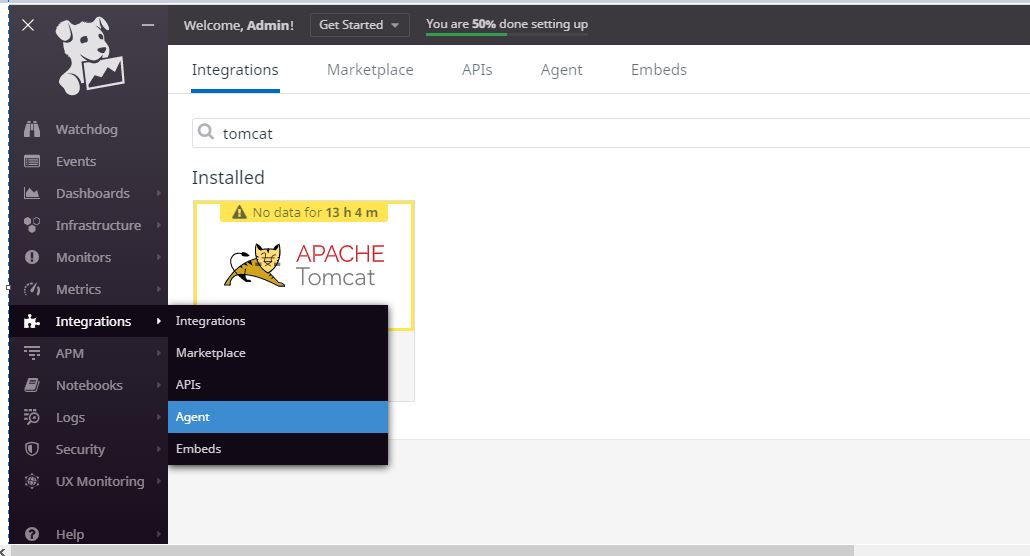Collapse sidebar using the minus icon

[148, 25]
